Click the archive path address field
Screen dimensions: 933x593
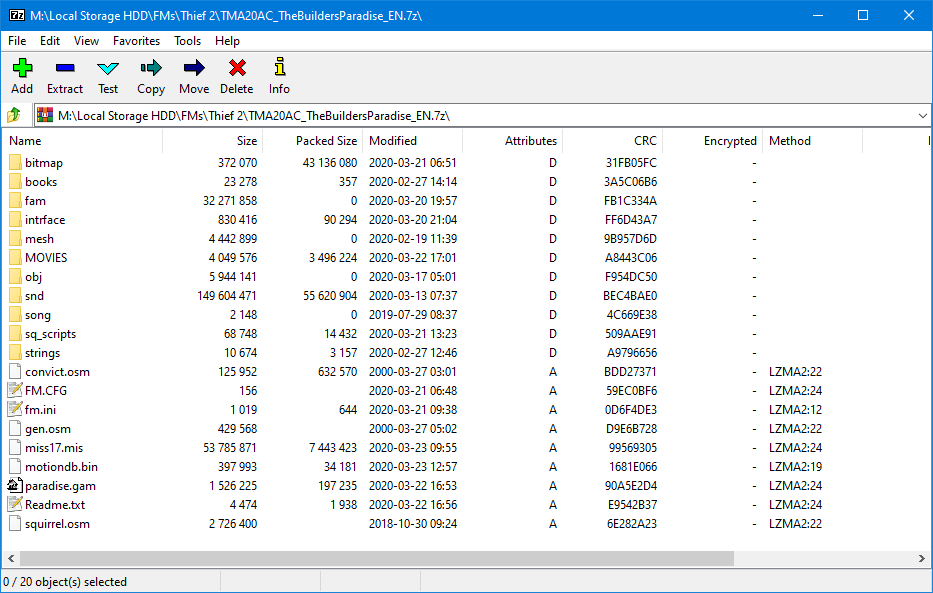481,115
